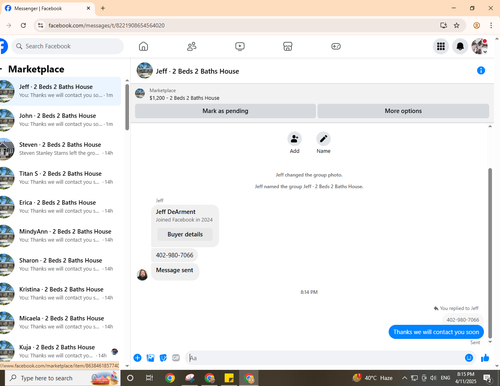The image size is (500, 386).
Task: Open Titan S - 2 Beds 2 Baths House conversation
Action: tap(60, 178)
